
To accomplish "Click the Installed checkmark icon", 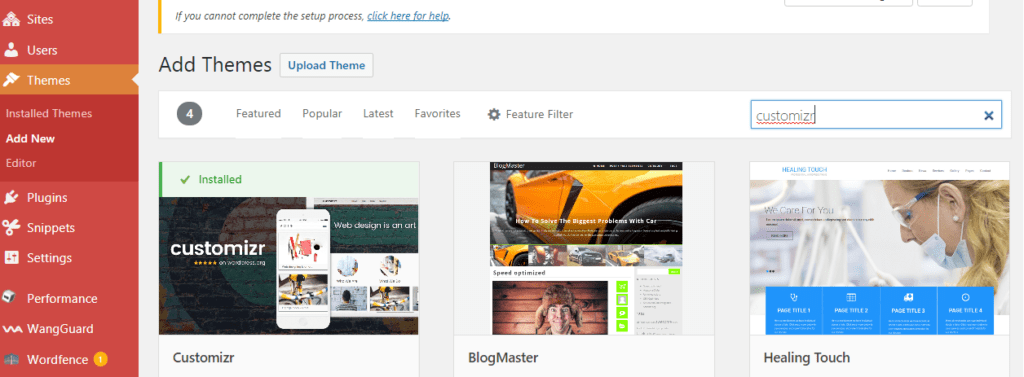I will click(x=185, y=179).
